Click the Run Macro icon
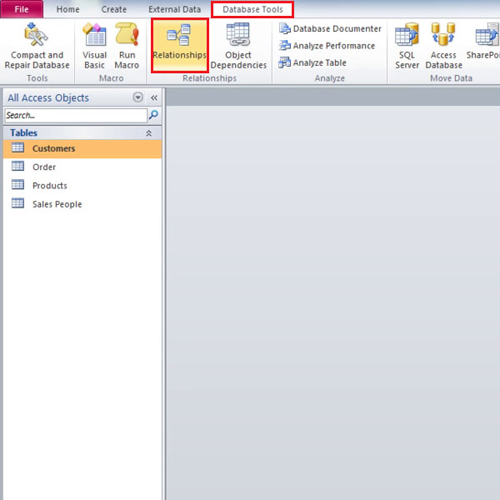Viewport: 500px width, 500px height. 127,46
